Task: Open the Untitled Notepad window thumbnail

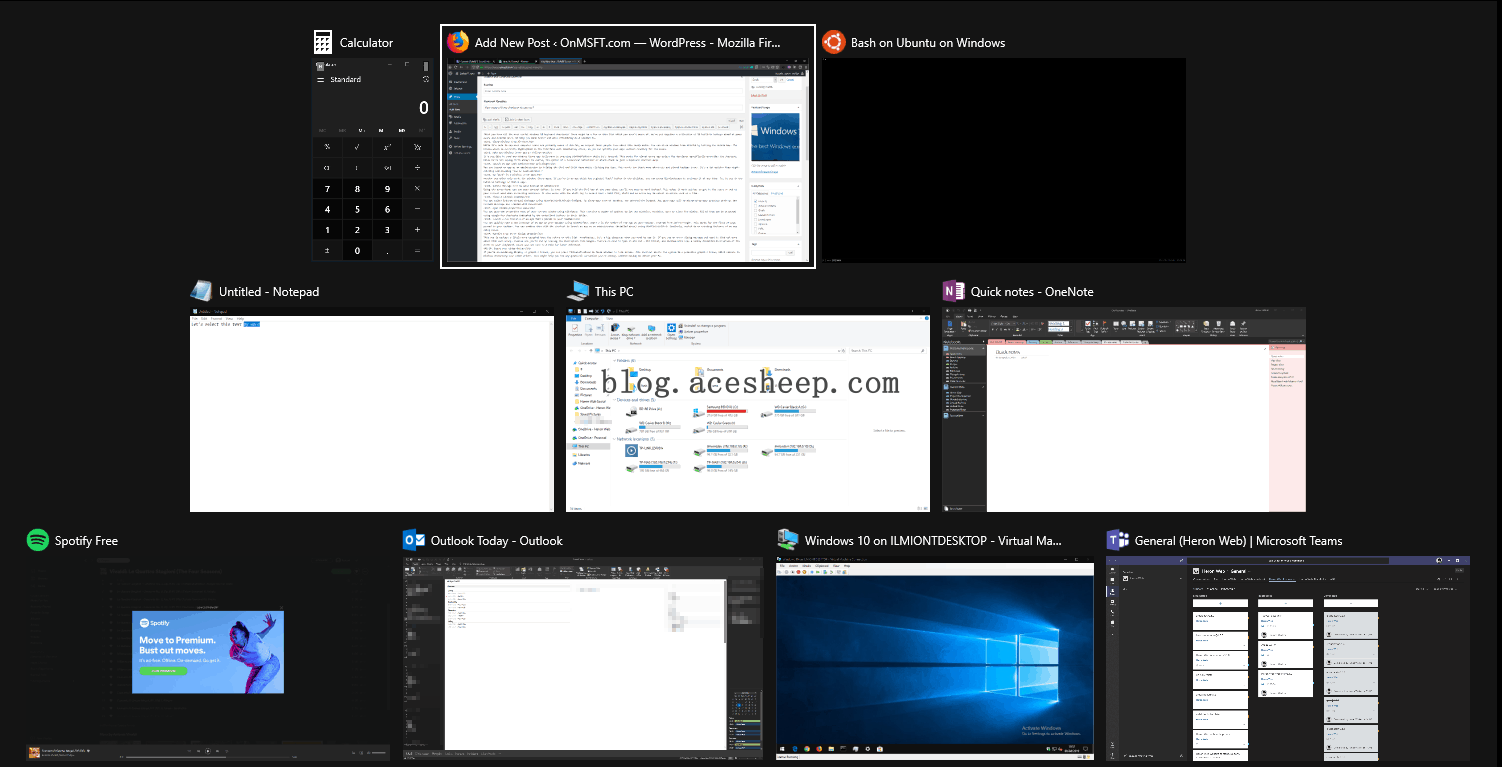Action: (372, 409)
